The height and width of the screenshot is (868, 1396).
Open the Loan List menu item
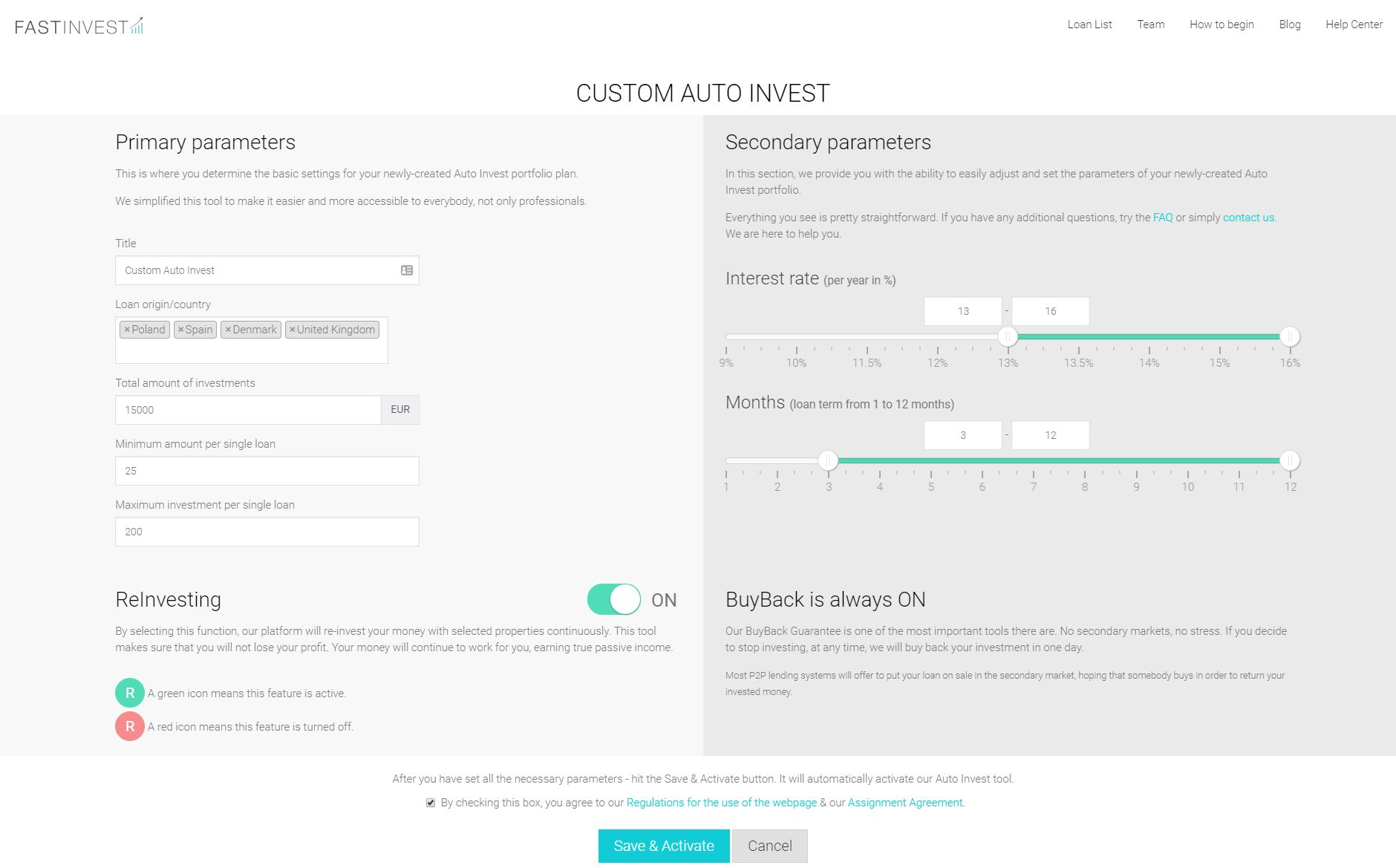[1089, 25]
